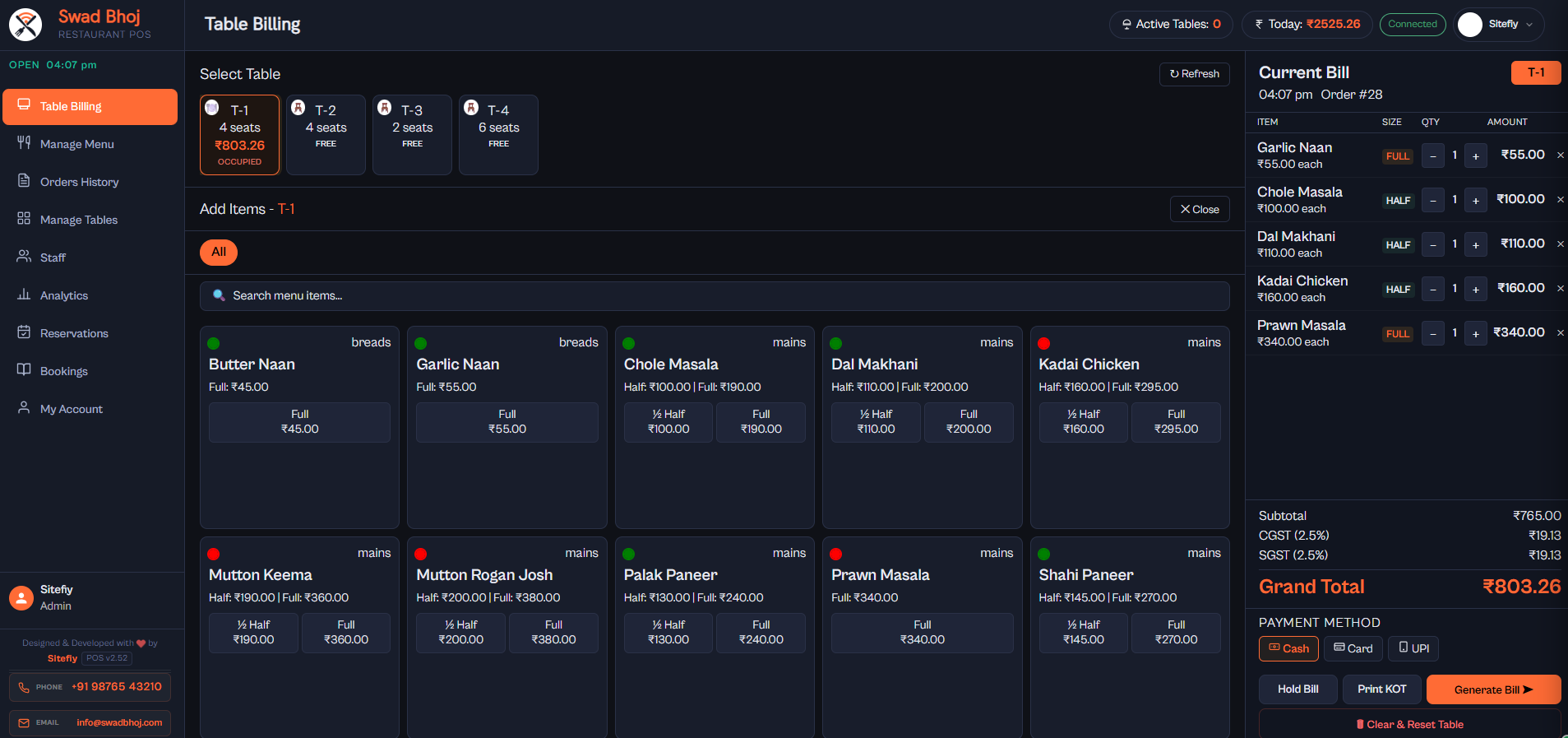Remove Garlic Naan from current bill
The width and height of the screenshot is (1568, 738).
tap(1560, 155)
